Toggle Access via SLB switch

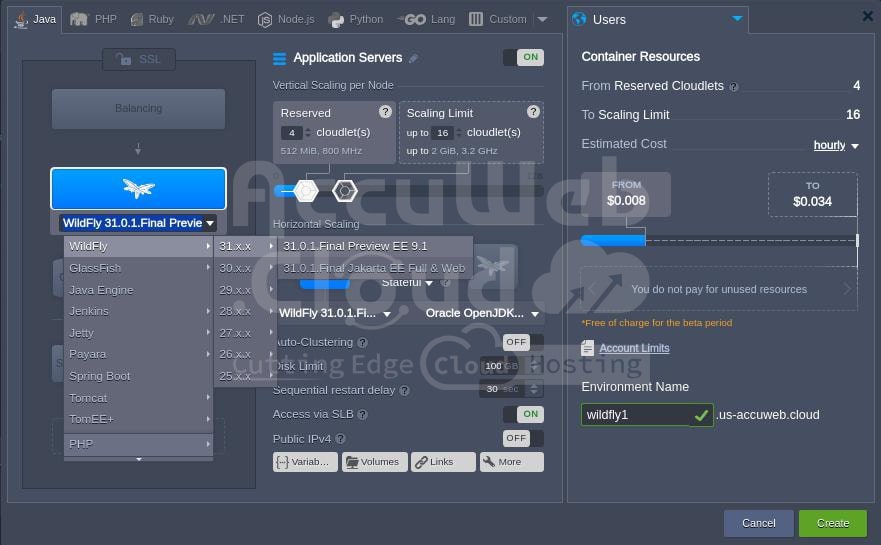pos(524,415)
